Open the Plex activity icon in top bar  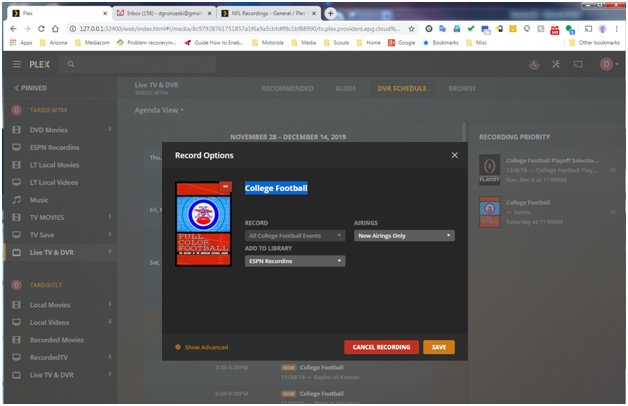tap(534, 64)
